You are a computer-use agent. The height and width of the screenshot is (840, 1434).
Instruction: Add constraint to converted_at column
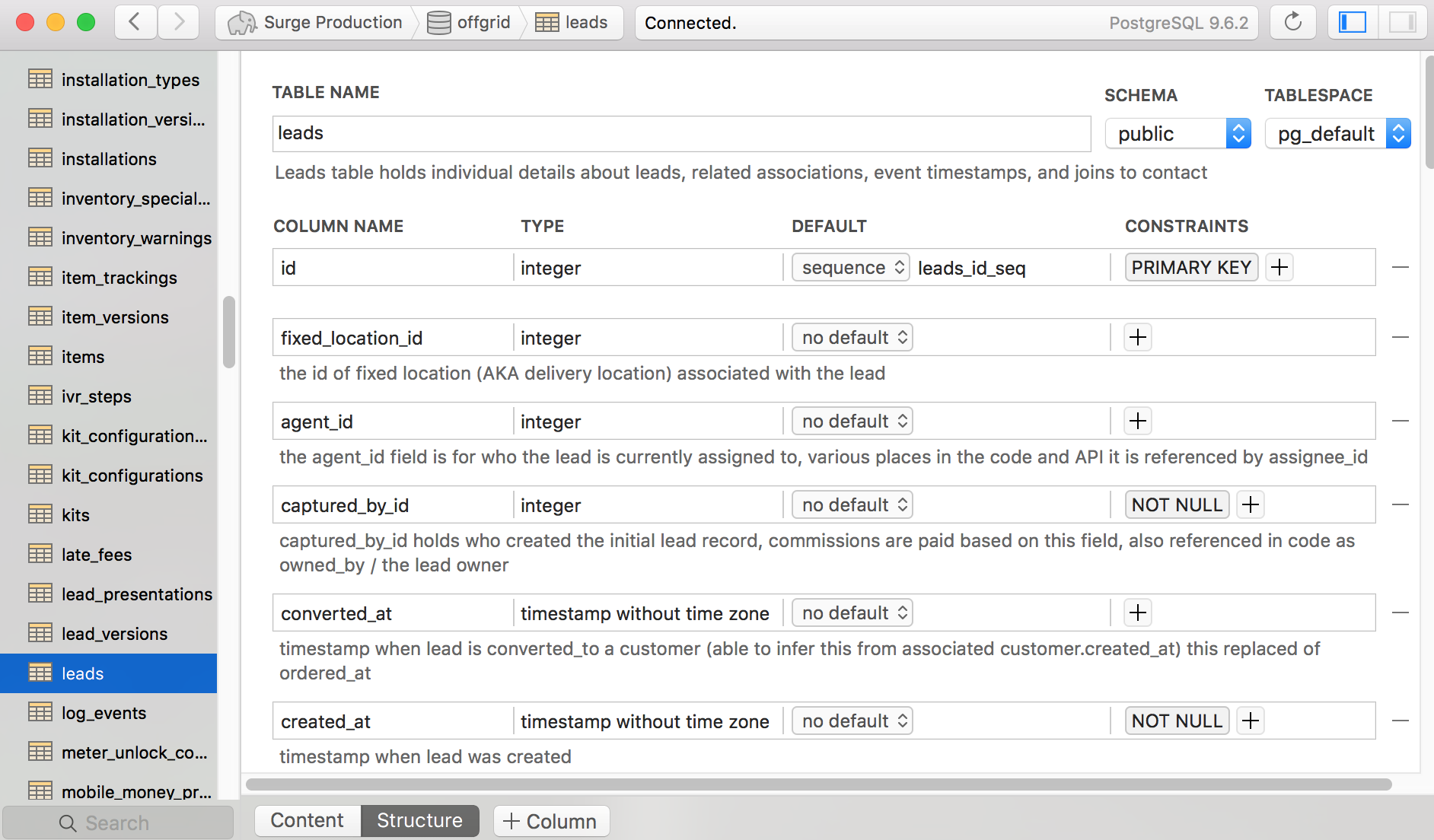(x=1138, y=612)
